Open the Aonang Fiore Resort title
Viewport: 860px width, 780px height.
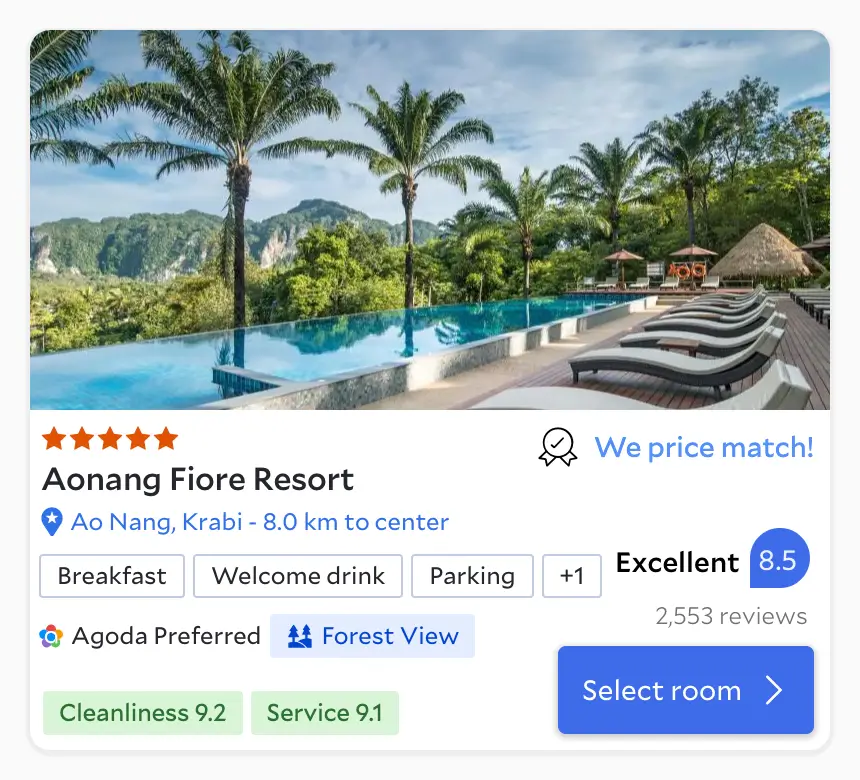click(198, 479)
